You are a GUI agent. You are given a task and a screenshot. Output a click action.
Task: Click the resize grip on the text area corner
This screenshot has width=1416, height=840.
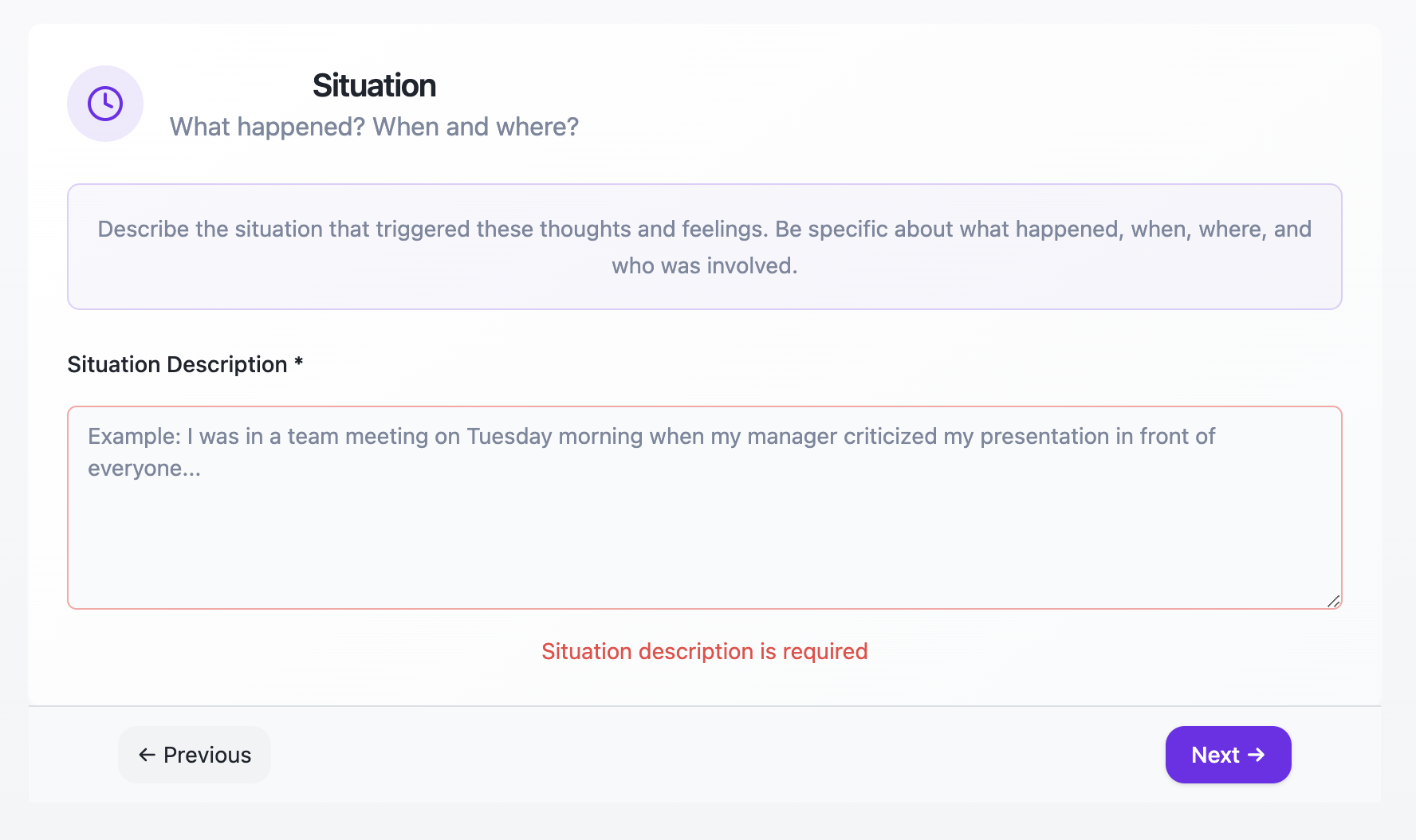tap(1334, 603)
